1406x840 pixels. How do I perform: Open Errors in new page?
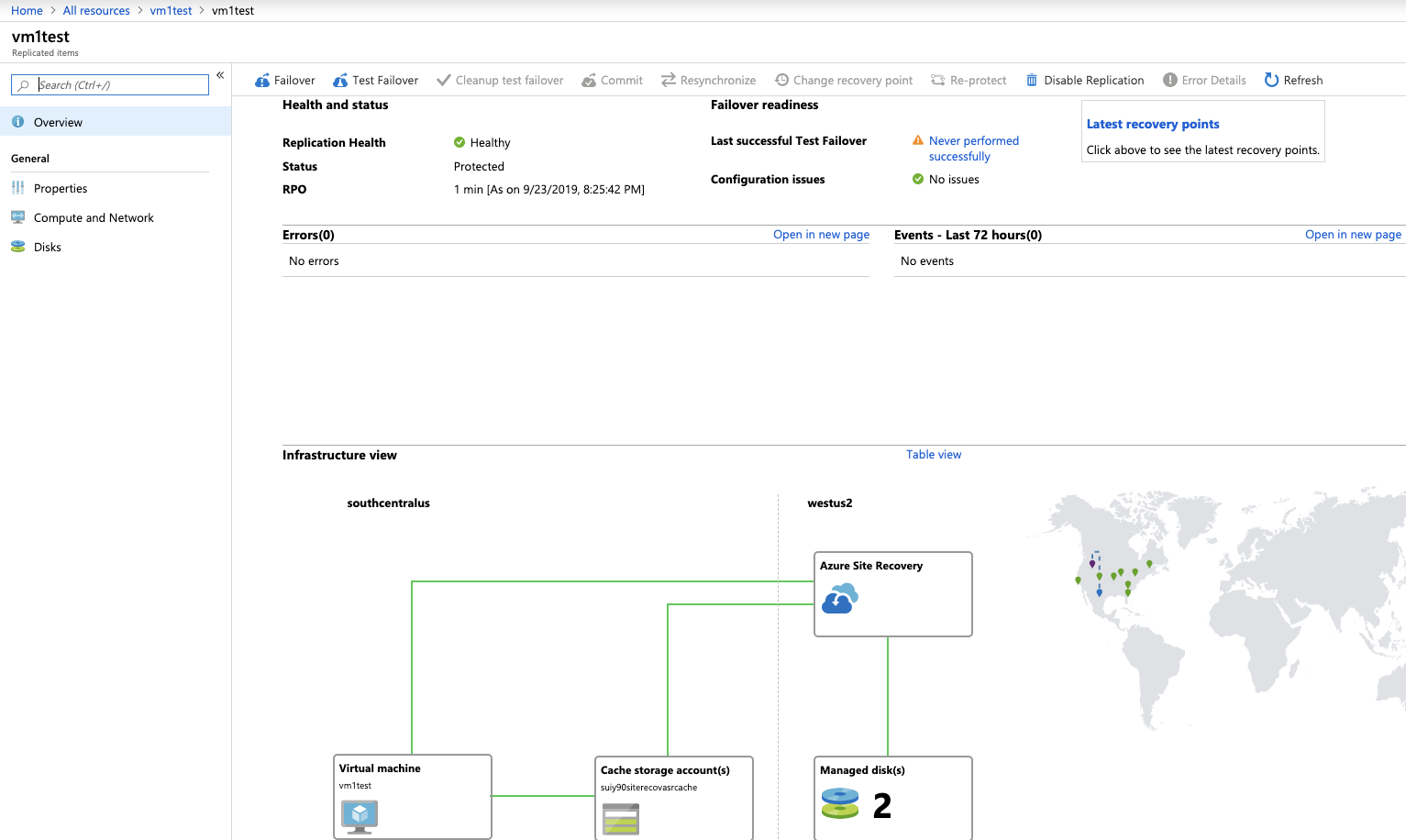[x=821, y=235]
